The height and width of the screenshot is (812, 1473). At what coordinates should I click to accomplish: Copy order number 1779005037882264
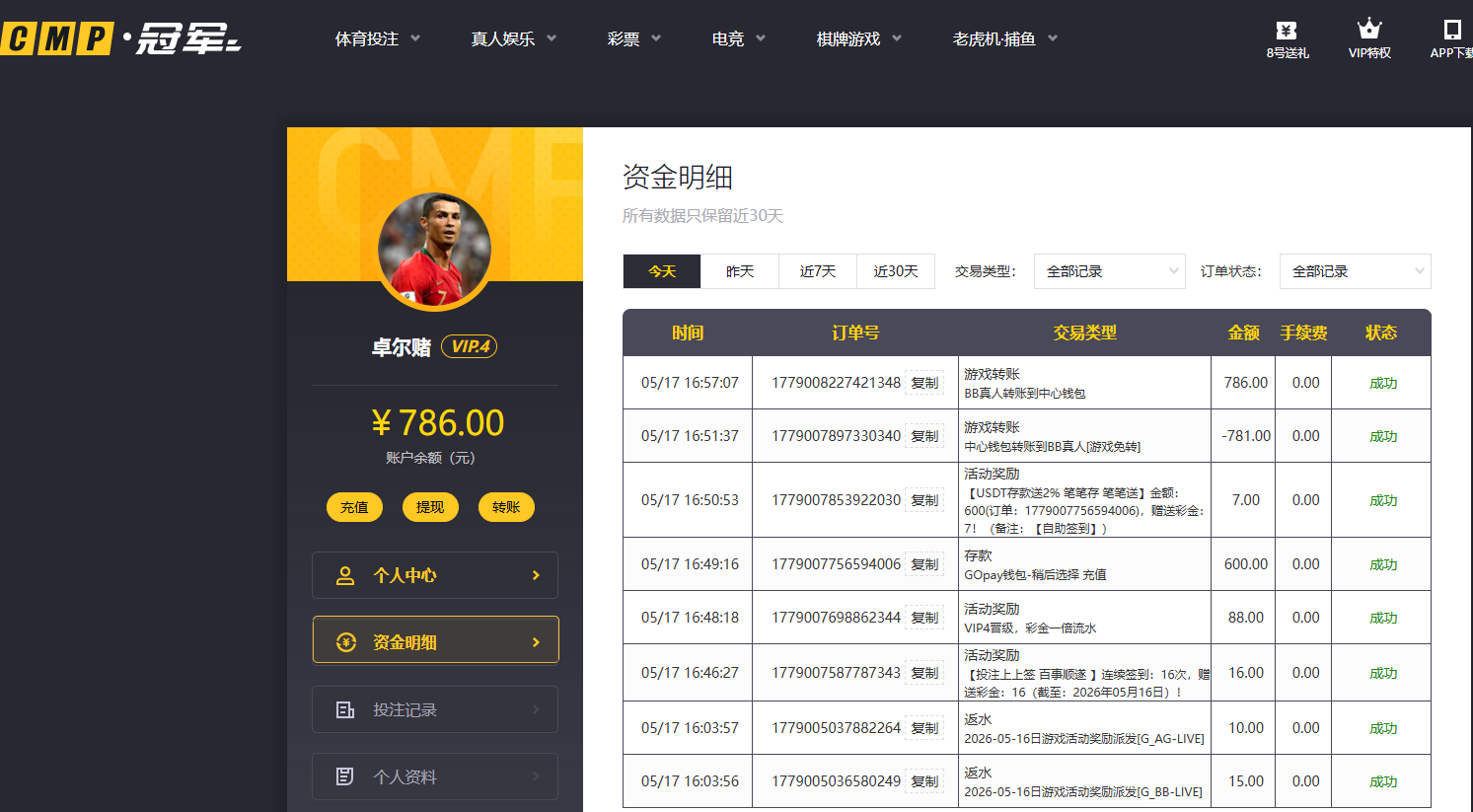(x=924, y=728)
